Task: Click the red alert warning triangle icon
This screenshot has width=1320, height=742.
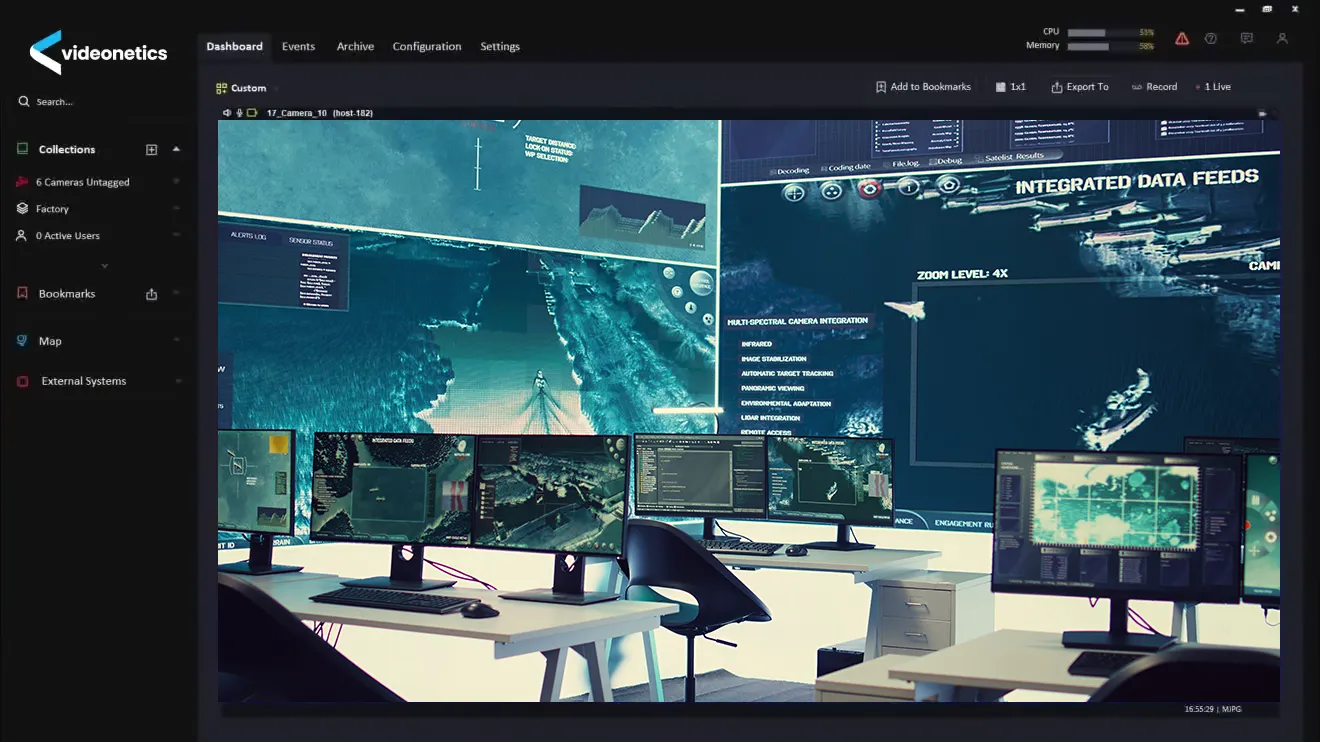Action: [1182, 39]
